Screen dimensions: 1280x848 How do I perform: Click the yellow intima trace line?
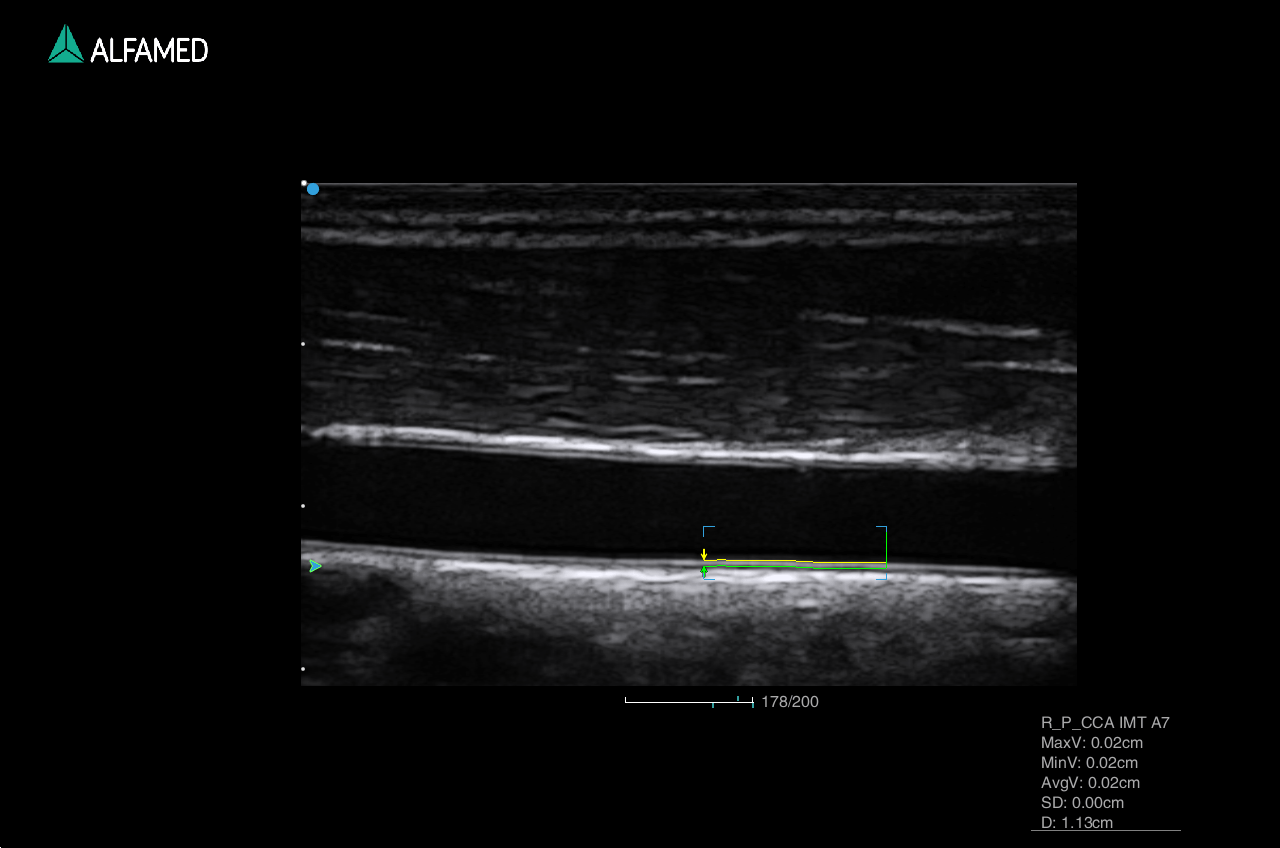click(x=760, y=562)
